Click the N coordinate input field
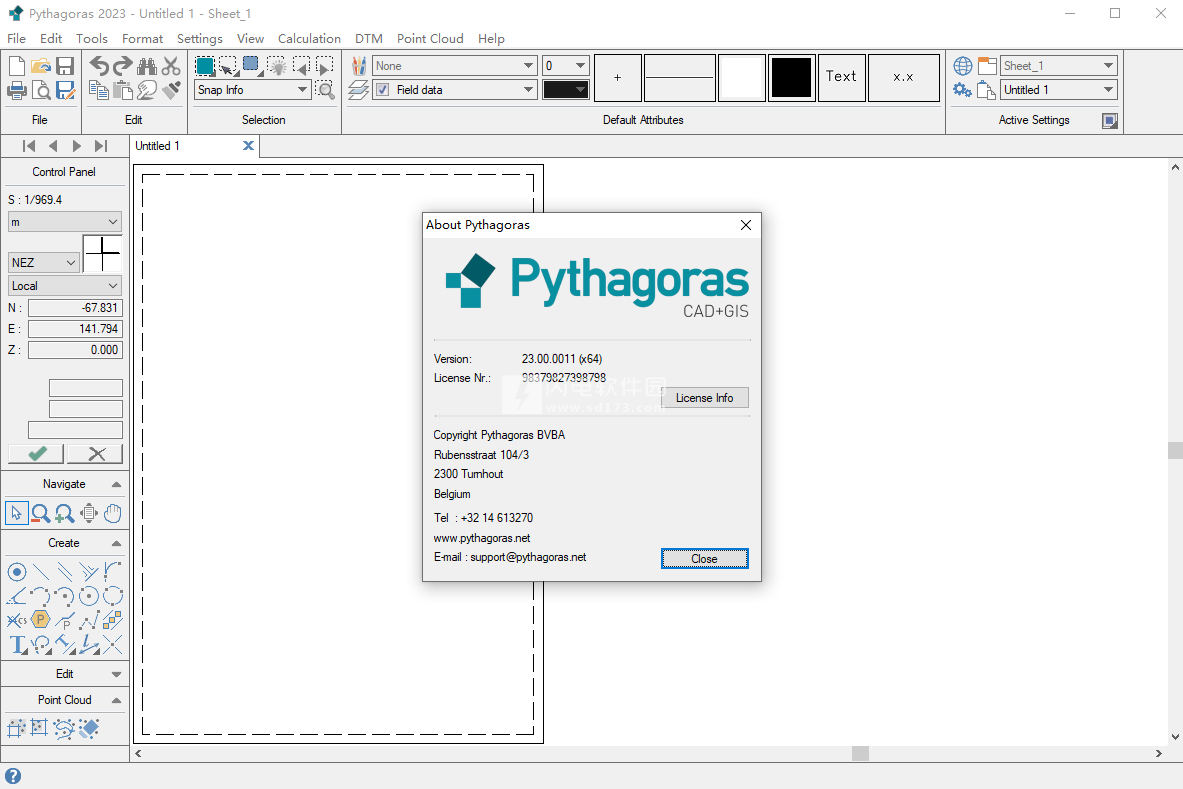 pos(75,308)
